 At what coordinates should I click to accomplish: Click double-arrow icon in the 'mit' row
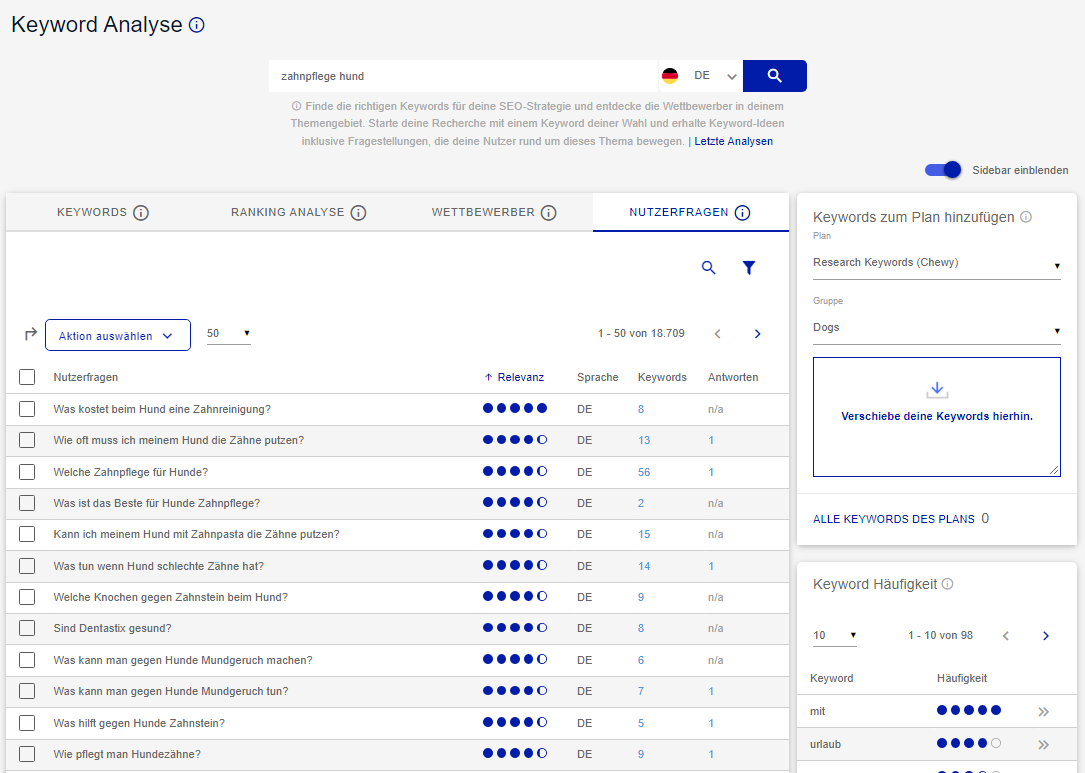(1043, 711)
